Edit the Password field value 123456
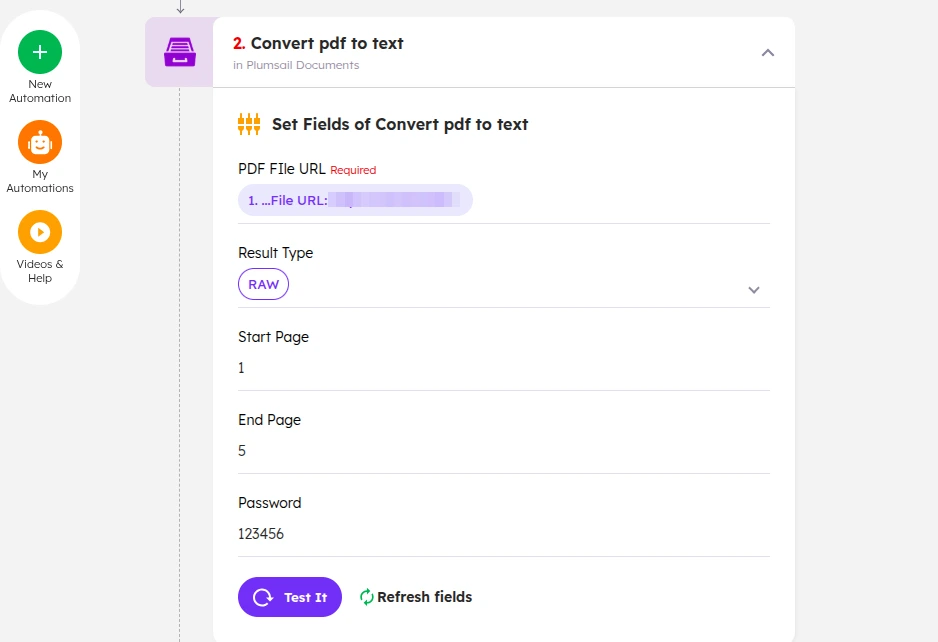This screenshot has width=938, height=642. pos(504,534)
